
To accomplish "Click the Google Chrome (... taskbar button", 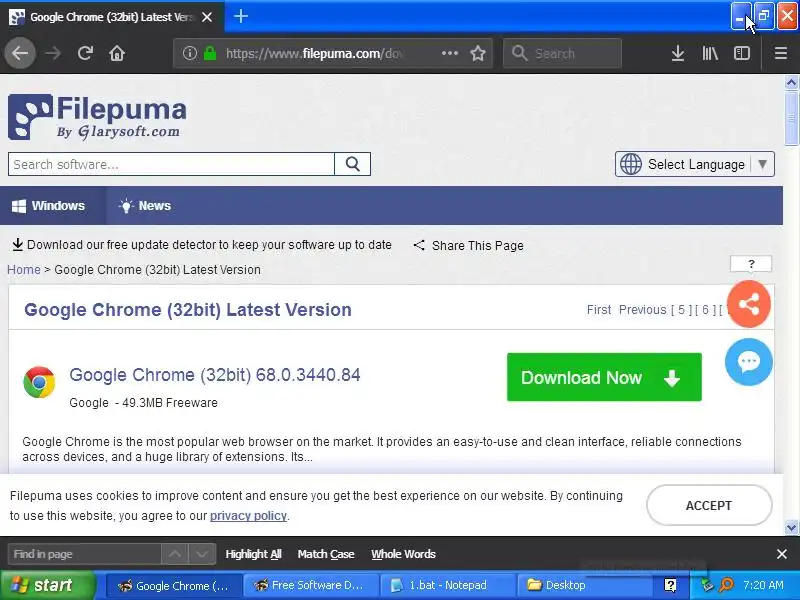I will tap(174, 585).
